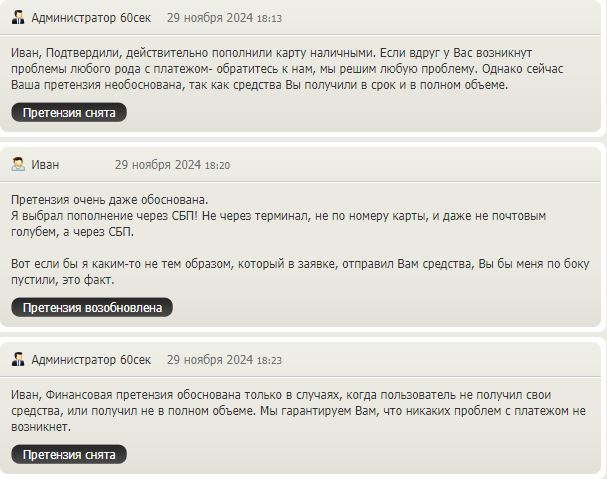Click the administrator avatar icon on the 18:13 comment
Viewport: 607px width, 479px height.
point(18,17)
